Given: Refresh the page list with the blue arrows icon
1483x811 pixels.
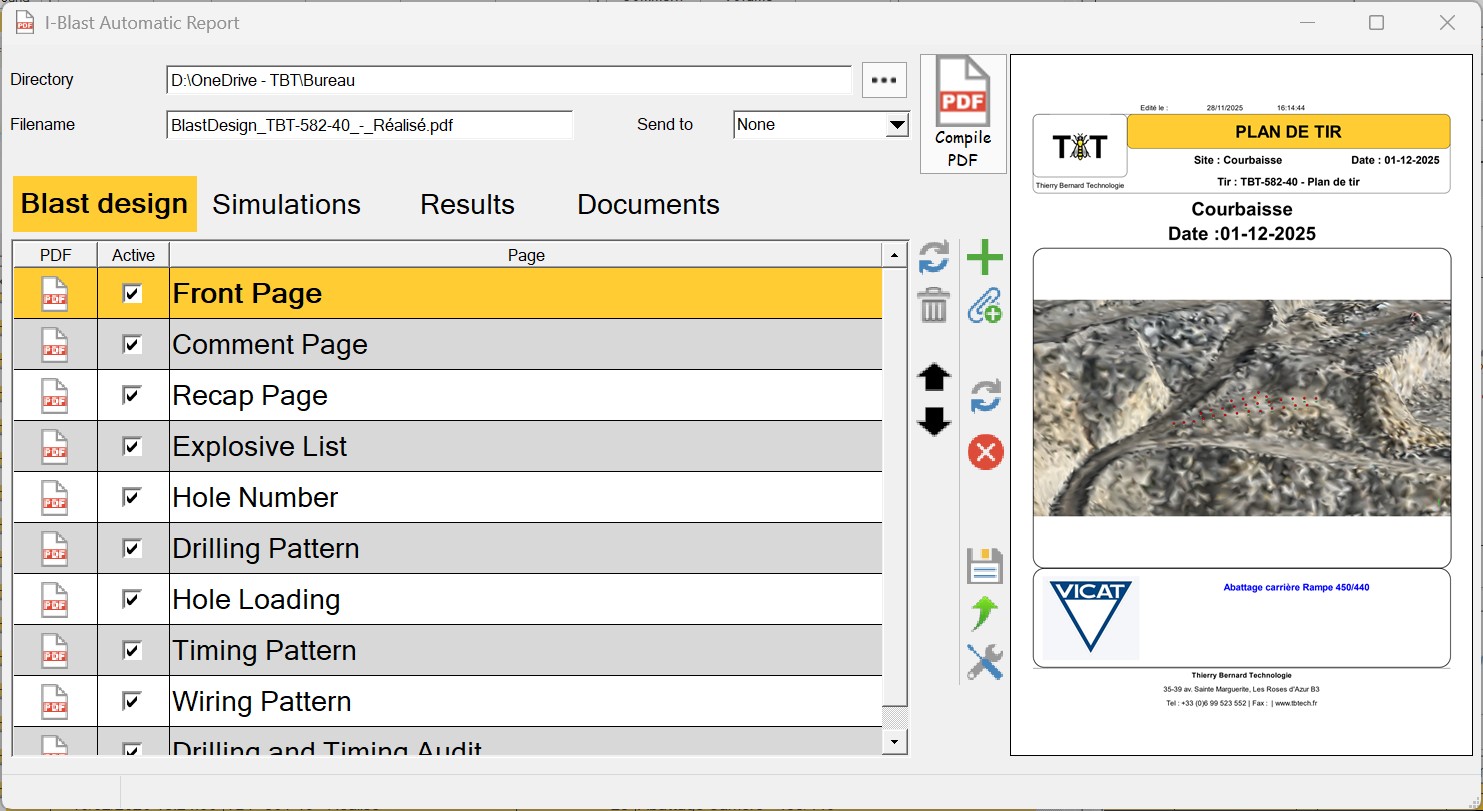Looking at the screenshot, I should (934, 258).
